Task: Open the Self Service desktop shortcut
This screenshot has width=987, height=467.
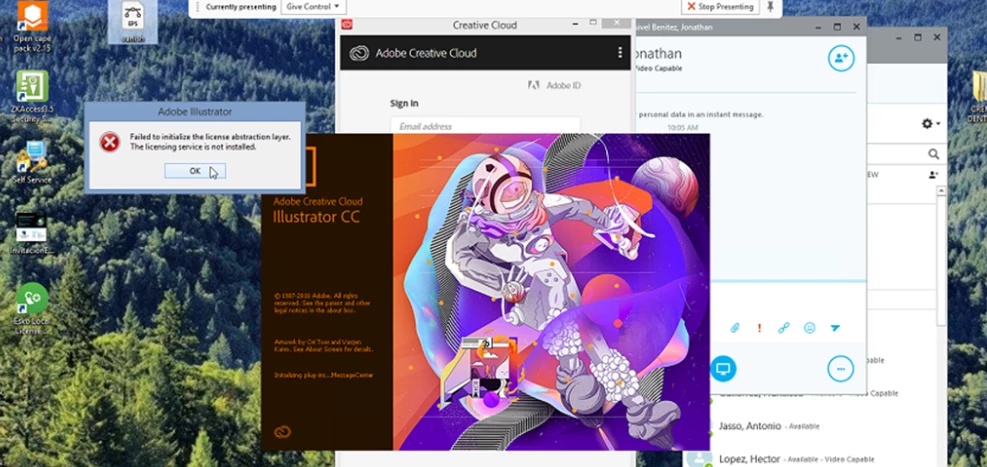Action: coord(32,163)
